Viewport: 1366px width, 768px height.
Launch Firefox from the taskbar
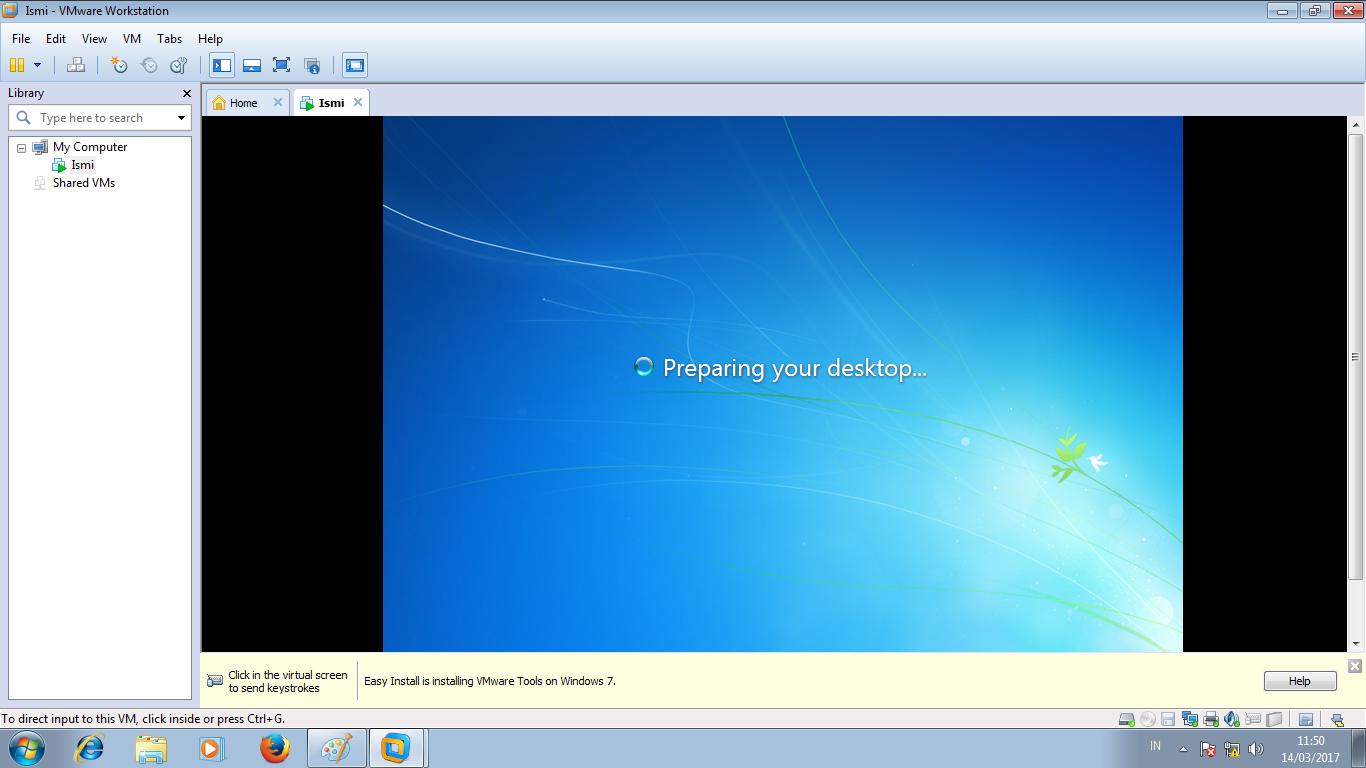[x=274, y=748]
